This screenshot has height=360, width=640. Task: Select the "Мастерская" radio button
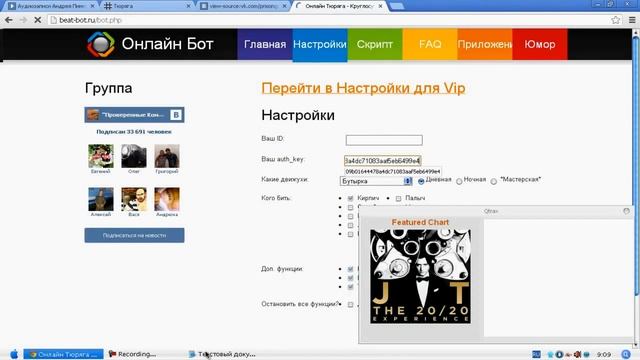click(494, 181)
